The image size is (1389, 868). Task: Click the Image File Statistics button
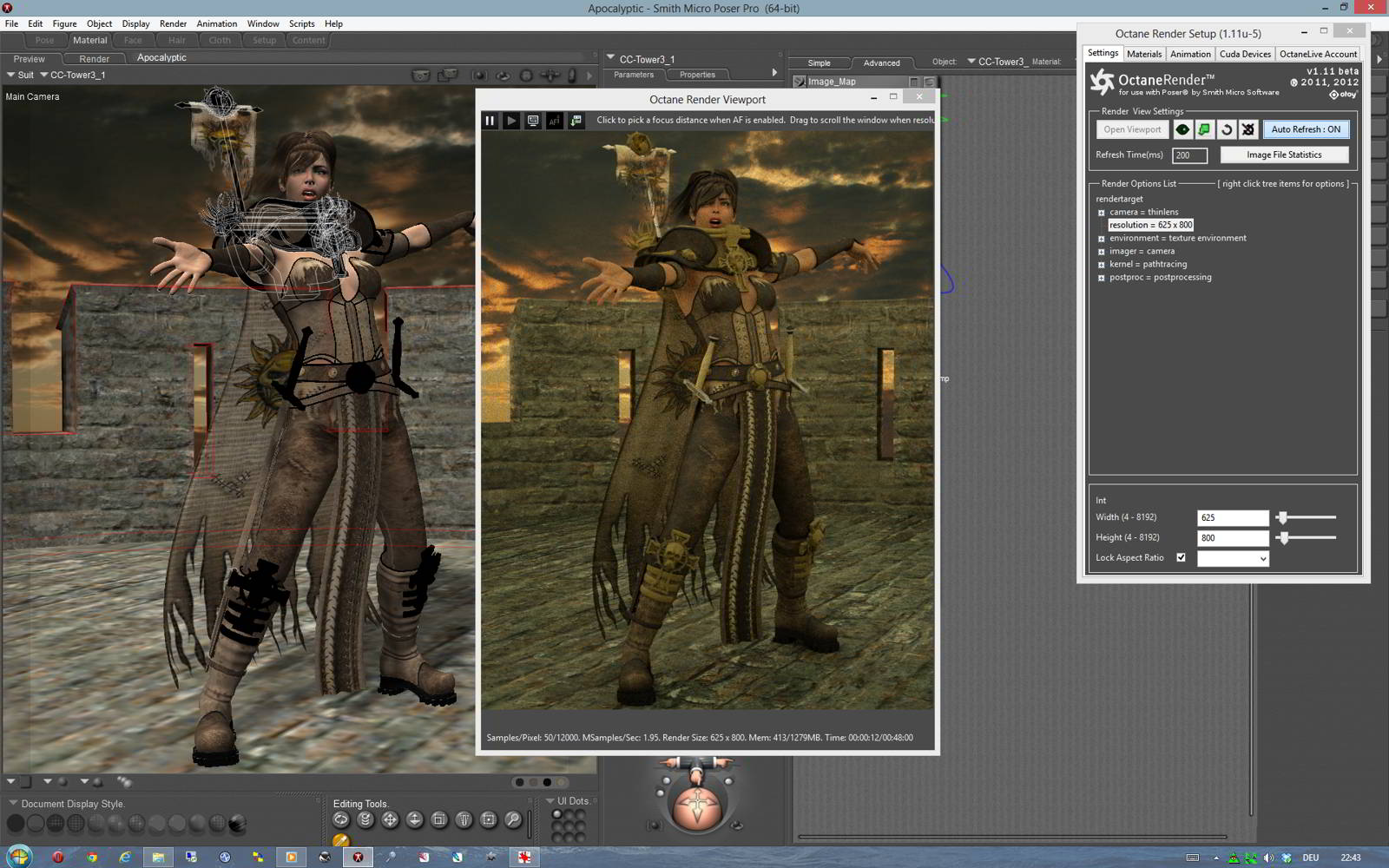pos(1284,155)
